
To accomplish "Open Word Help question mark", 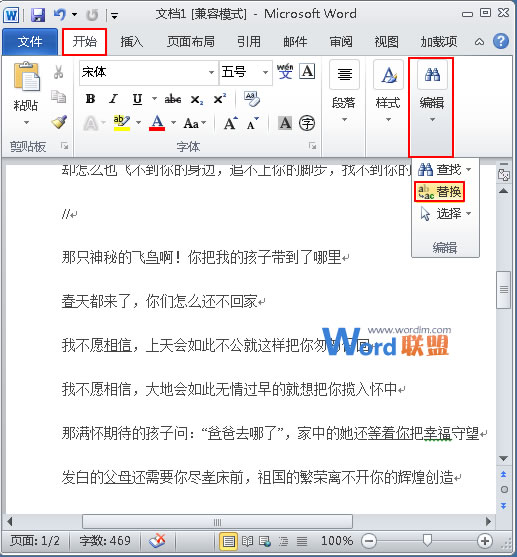I will pyautogui.click(x=501, y=41).
